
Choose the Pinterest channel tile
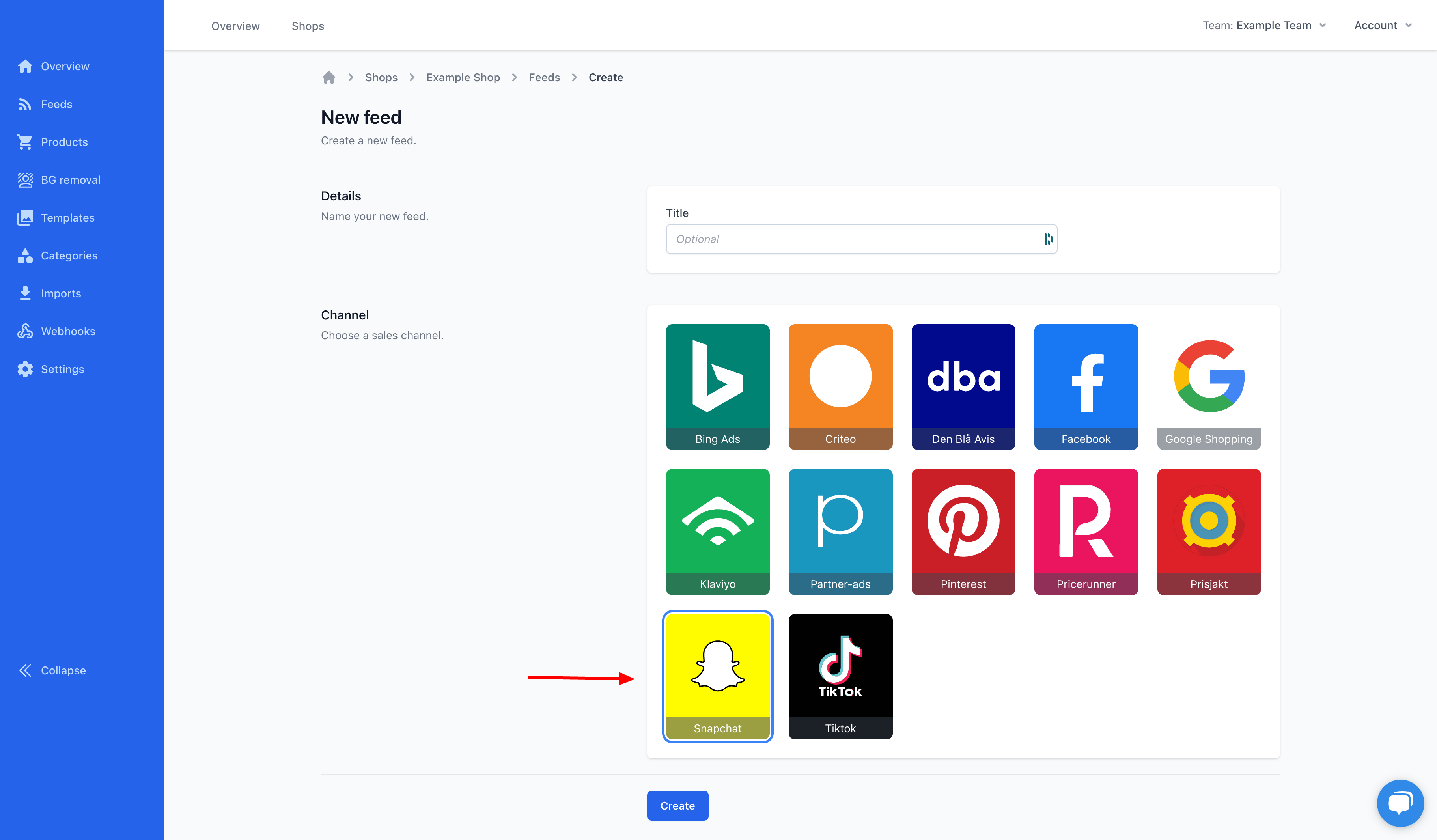[x=963, y=532]
